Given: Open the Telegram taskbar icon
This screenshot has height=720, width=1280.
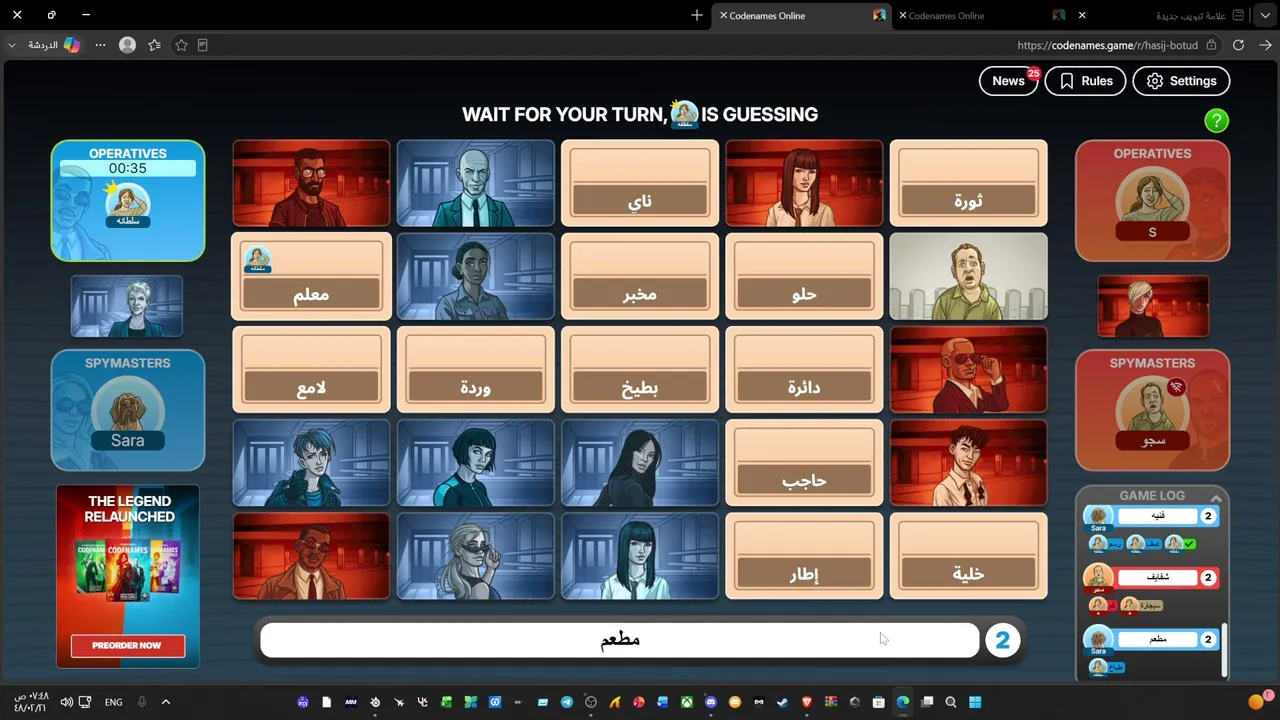Looking at the screenshot, I should pyautogui.click(x=567, y=702).
